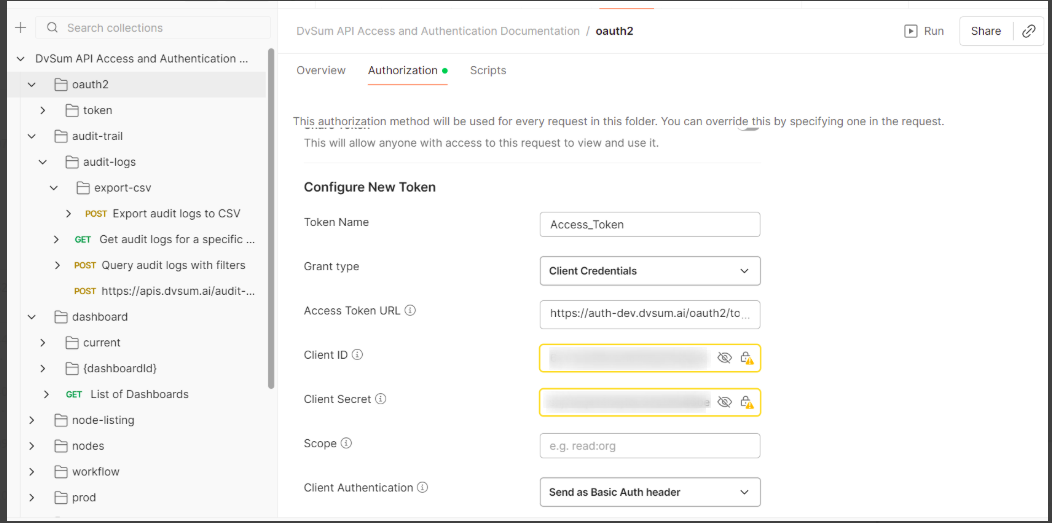
Task: Toggle visibility eye icon for Client Secret
Action: [x=724, y=402]
